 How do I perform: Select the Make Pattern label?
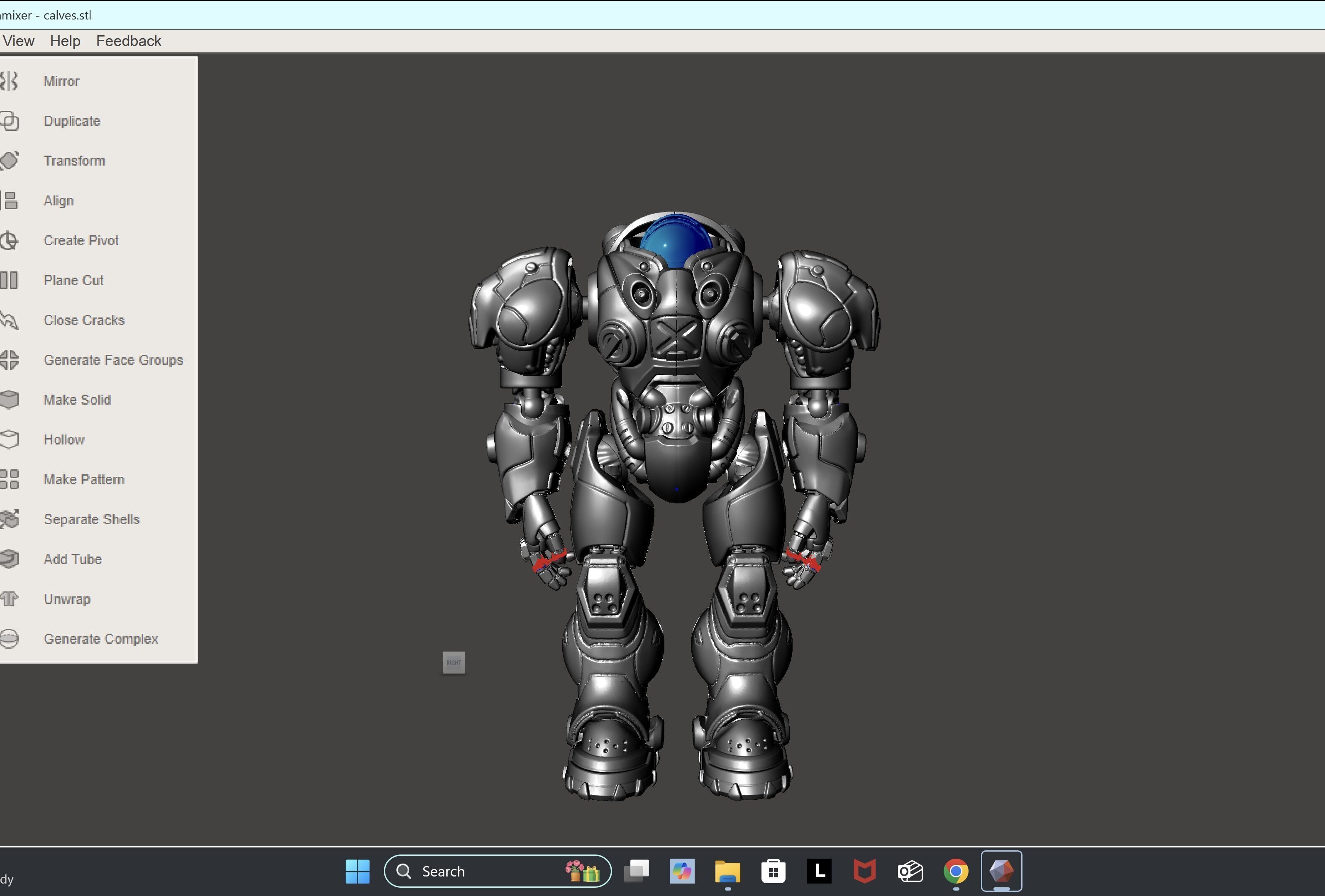click(x=84, y=480)
